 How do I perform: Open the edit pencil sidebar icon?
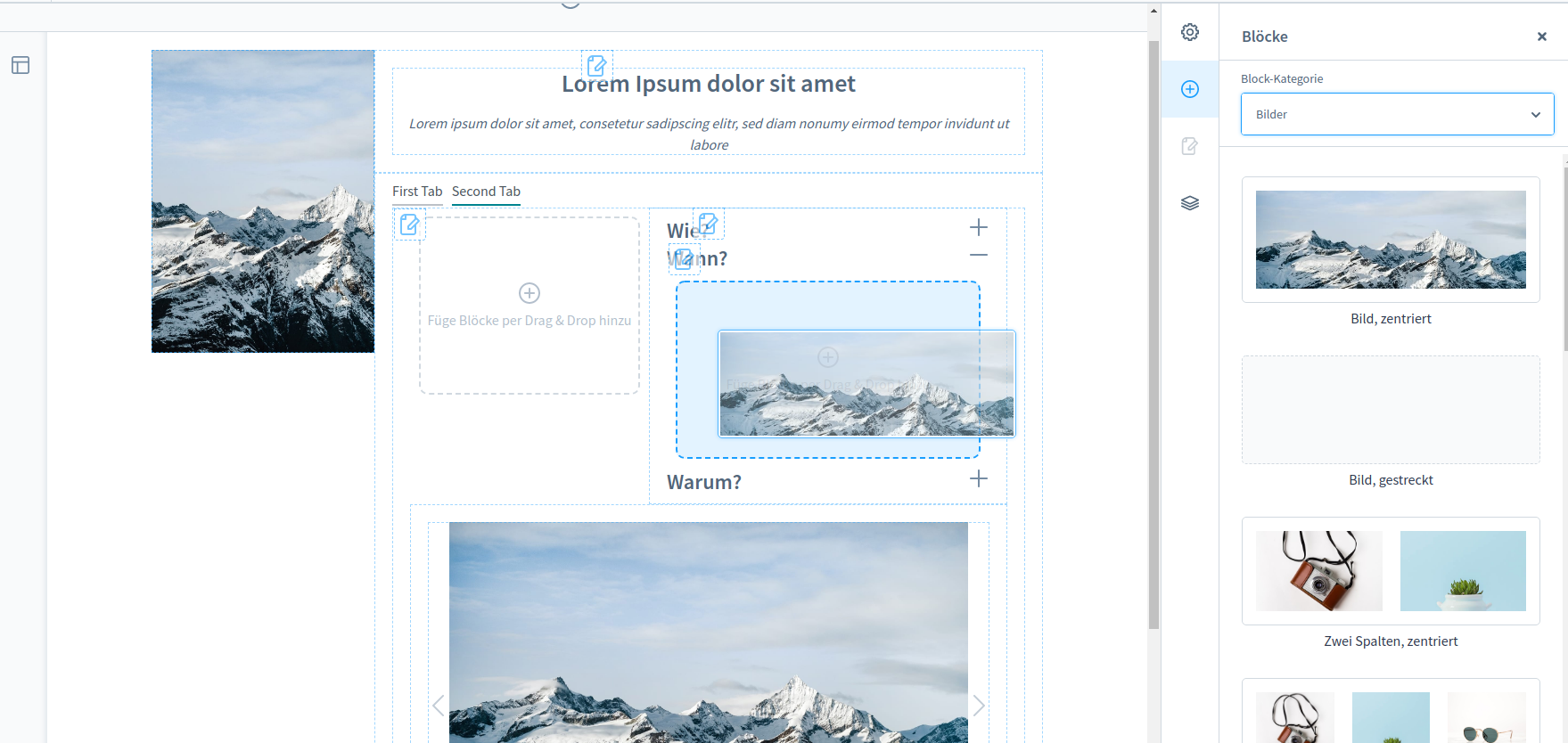click(x=1189, y=146)
